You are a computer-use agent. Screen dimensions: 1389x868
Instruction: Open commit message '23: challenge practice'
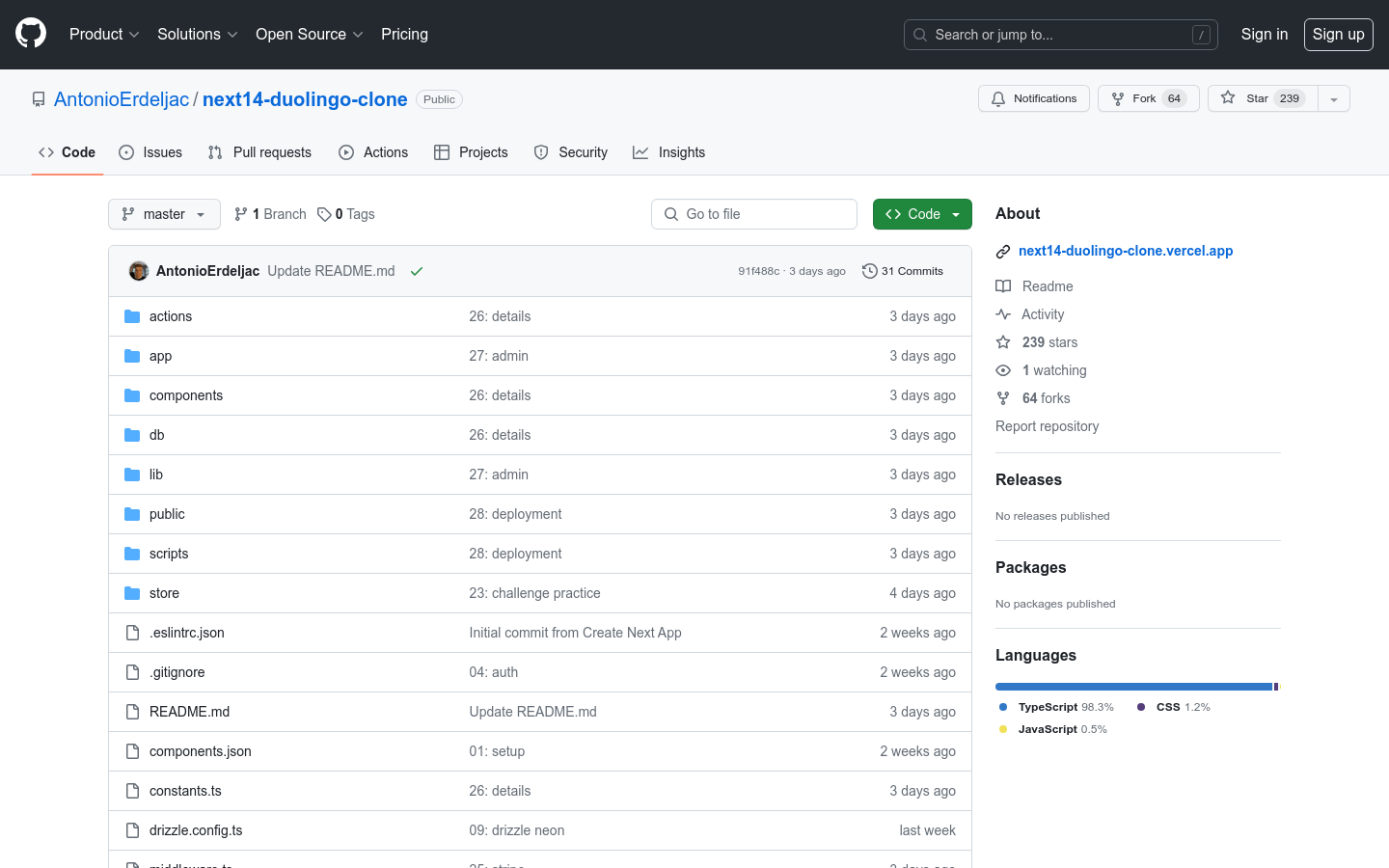(534, 593)
